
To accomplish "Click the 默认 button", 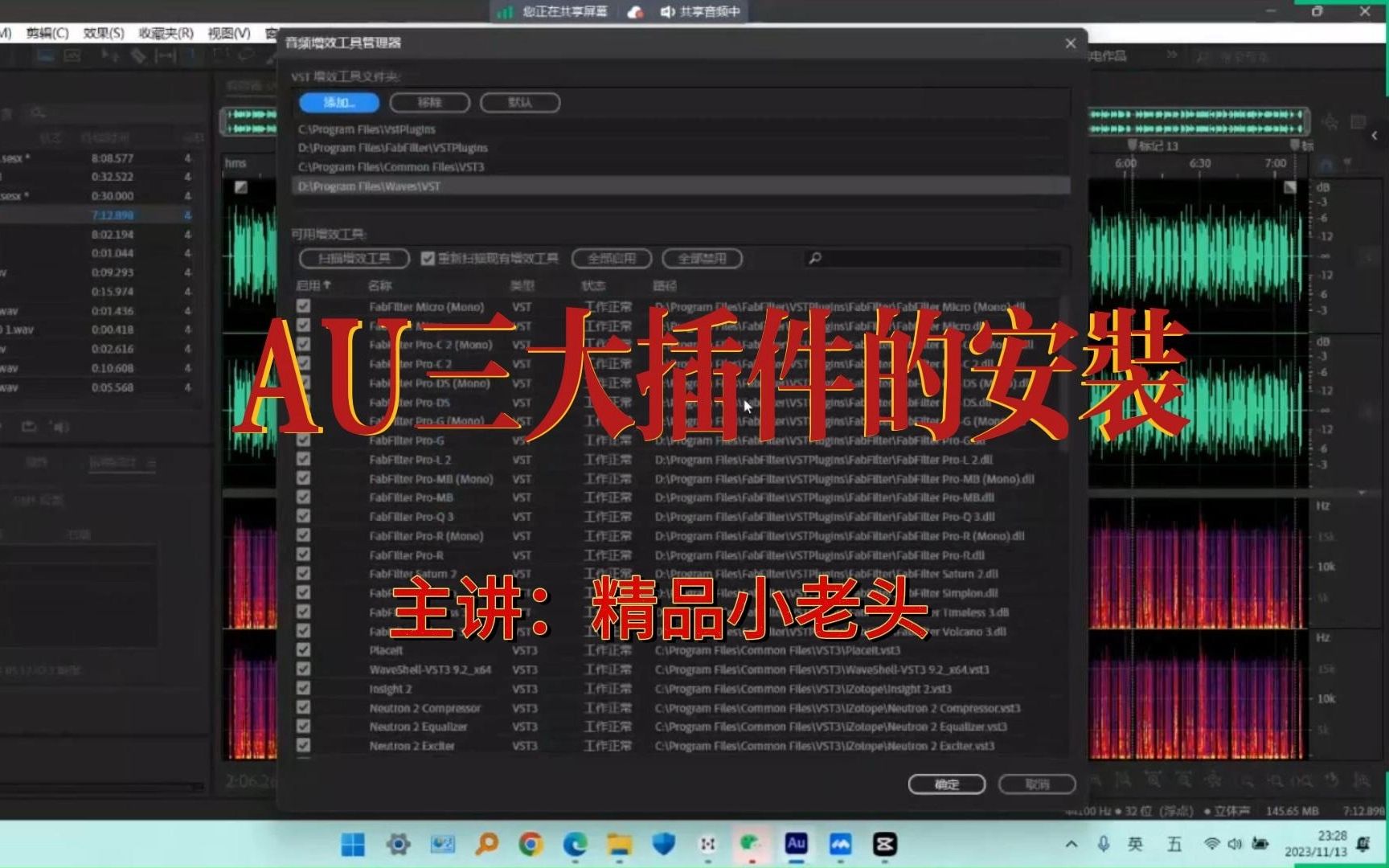I will pyautogui.click(x=520, y=103).
